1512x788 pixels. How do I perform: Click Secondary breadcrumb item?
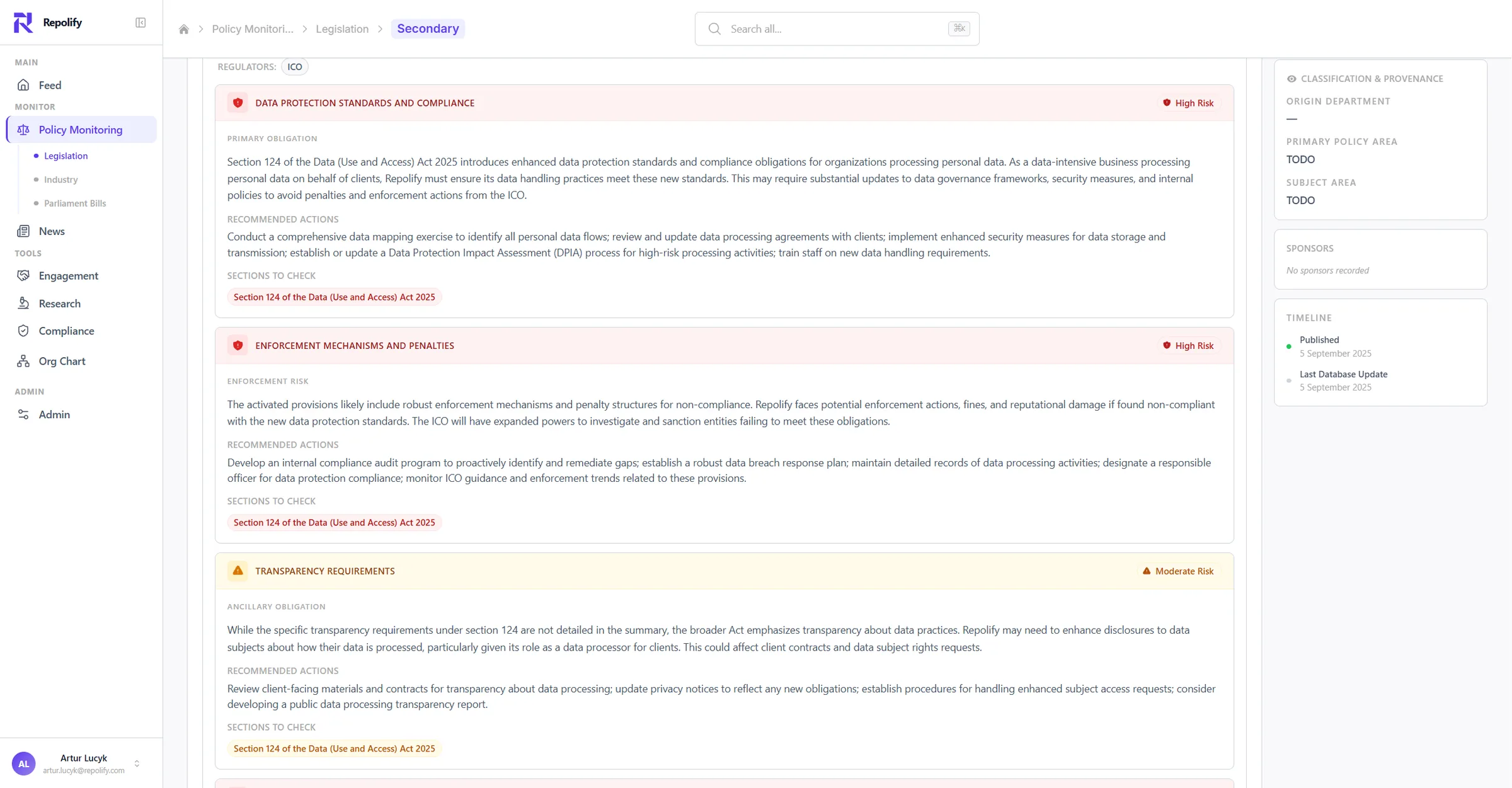pyautogui.click(x=428, y=29)
